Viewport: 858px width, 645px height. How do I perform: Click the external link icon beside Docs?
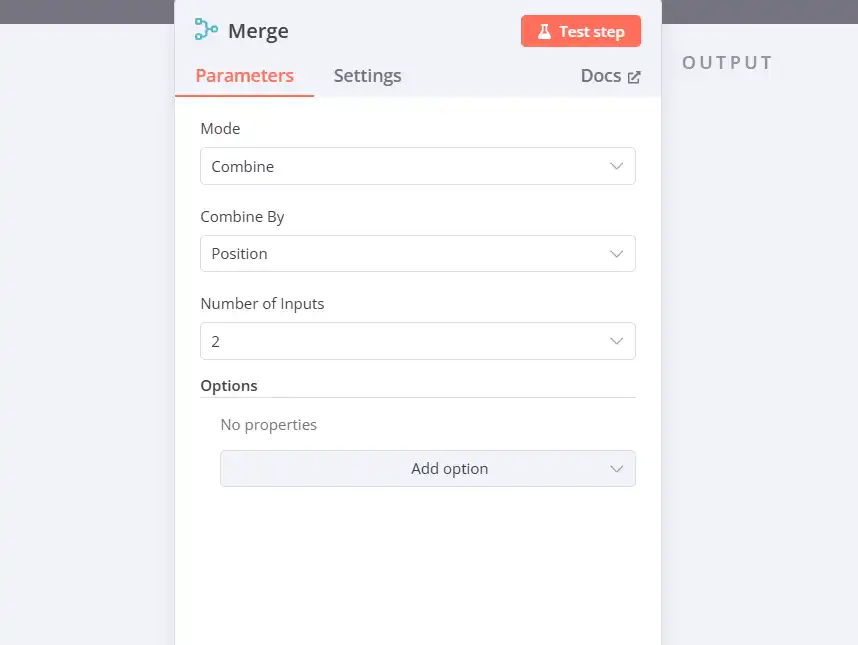point(634,77)
